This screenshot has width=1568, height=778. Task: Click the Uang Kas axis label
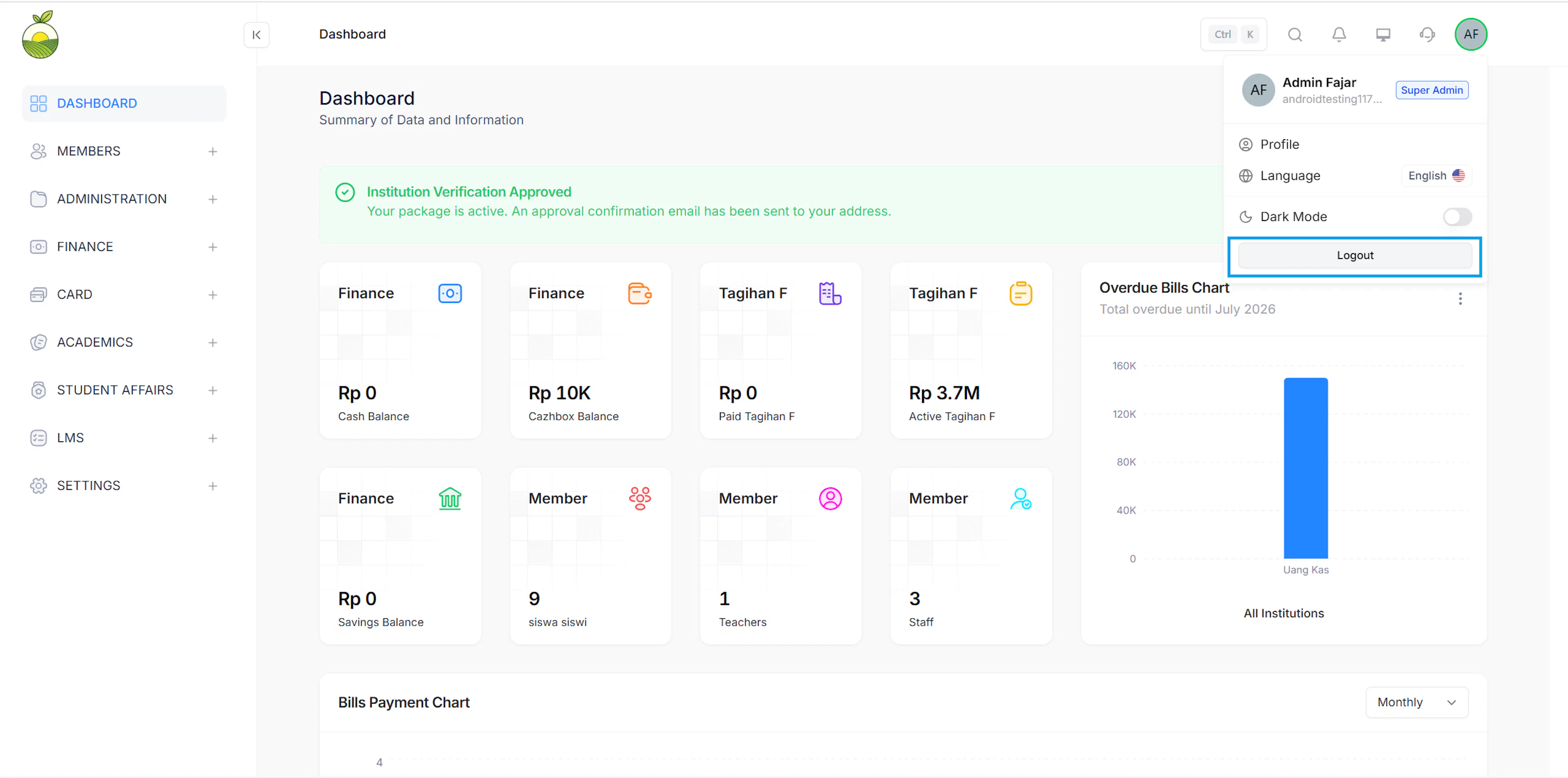[1306, 570]
